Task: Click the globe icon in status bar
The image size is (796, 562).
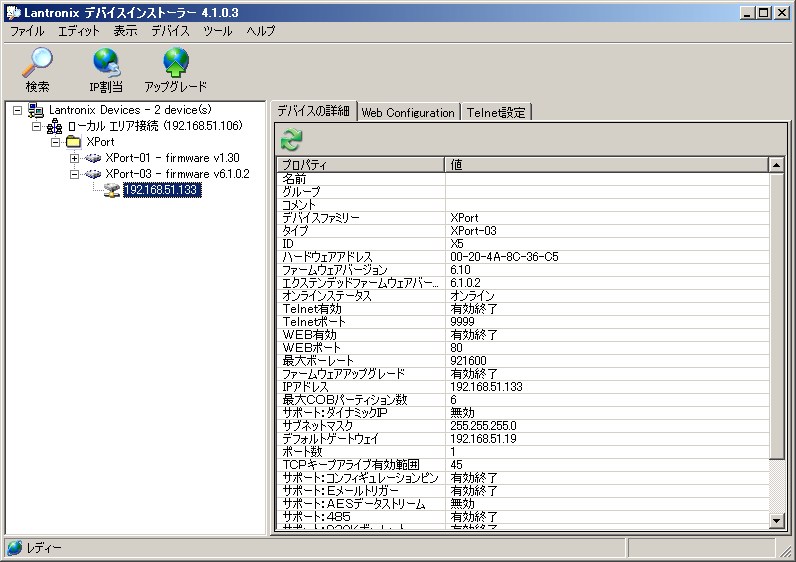Action: pyautogui.click(x=14, y=548)
